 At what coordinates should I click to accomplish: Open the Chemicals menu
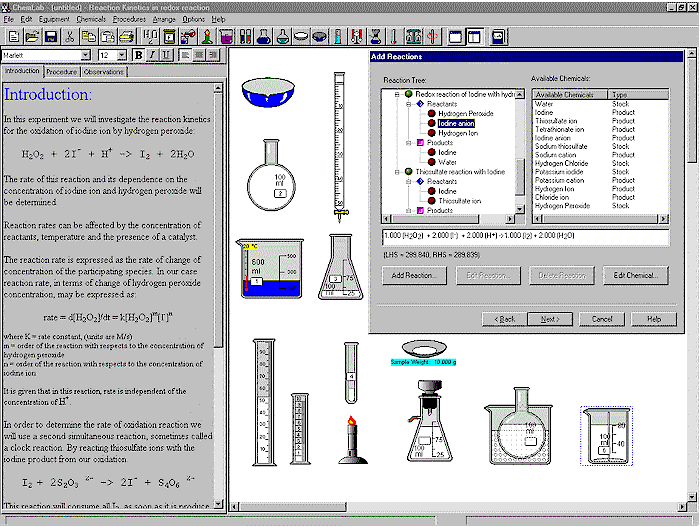(91, 19)
